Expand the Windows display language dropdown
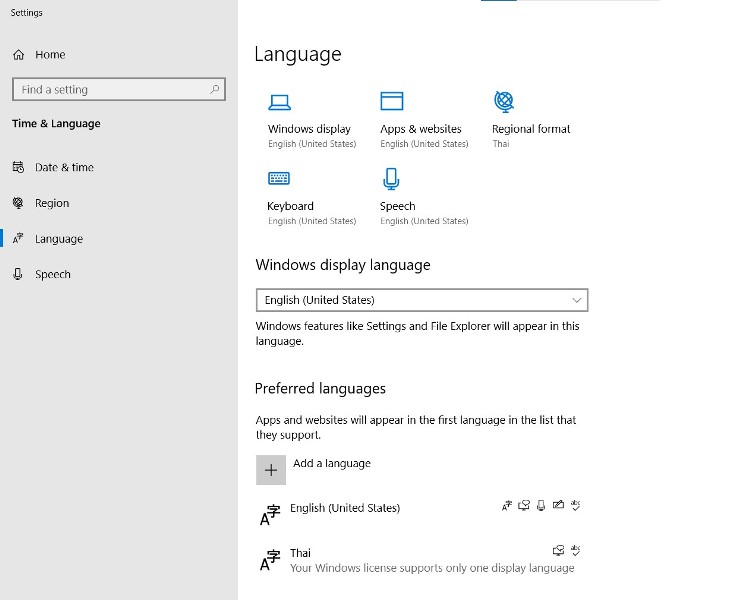 [x=420, y=300]
